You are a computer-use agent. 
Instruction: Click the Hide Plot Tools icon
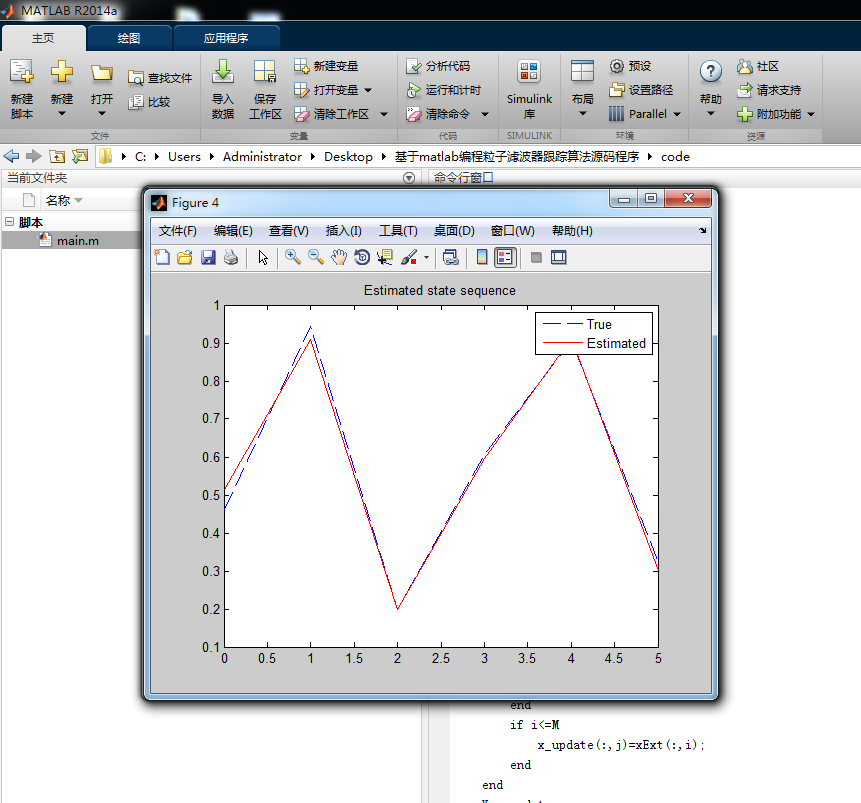point(536,257)
